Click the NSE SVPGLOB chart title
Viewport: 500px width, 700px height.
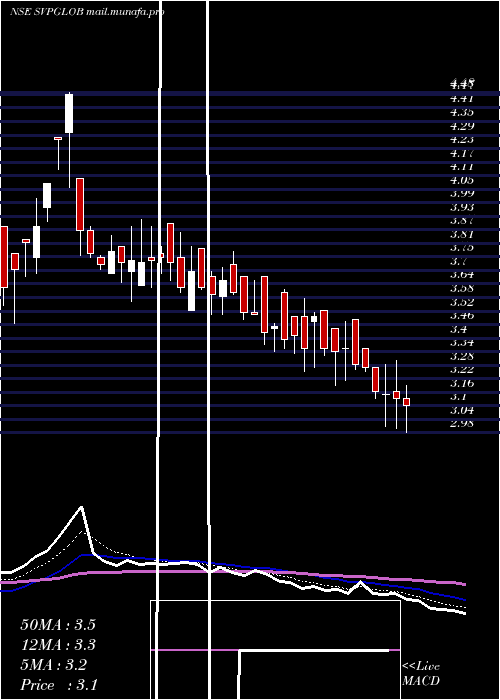[88, 12]
